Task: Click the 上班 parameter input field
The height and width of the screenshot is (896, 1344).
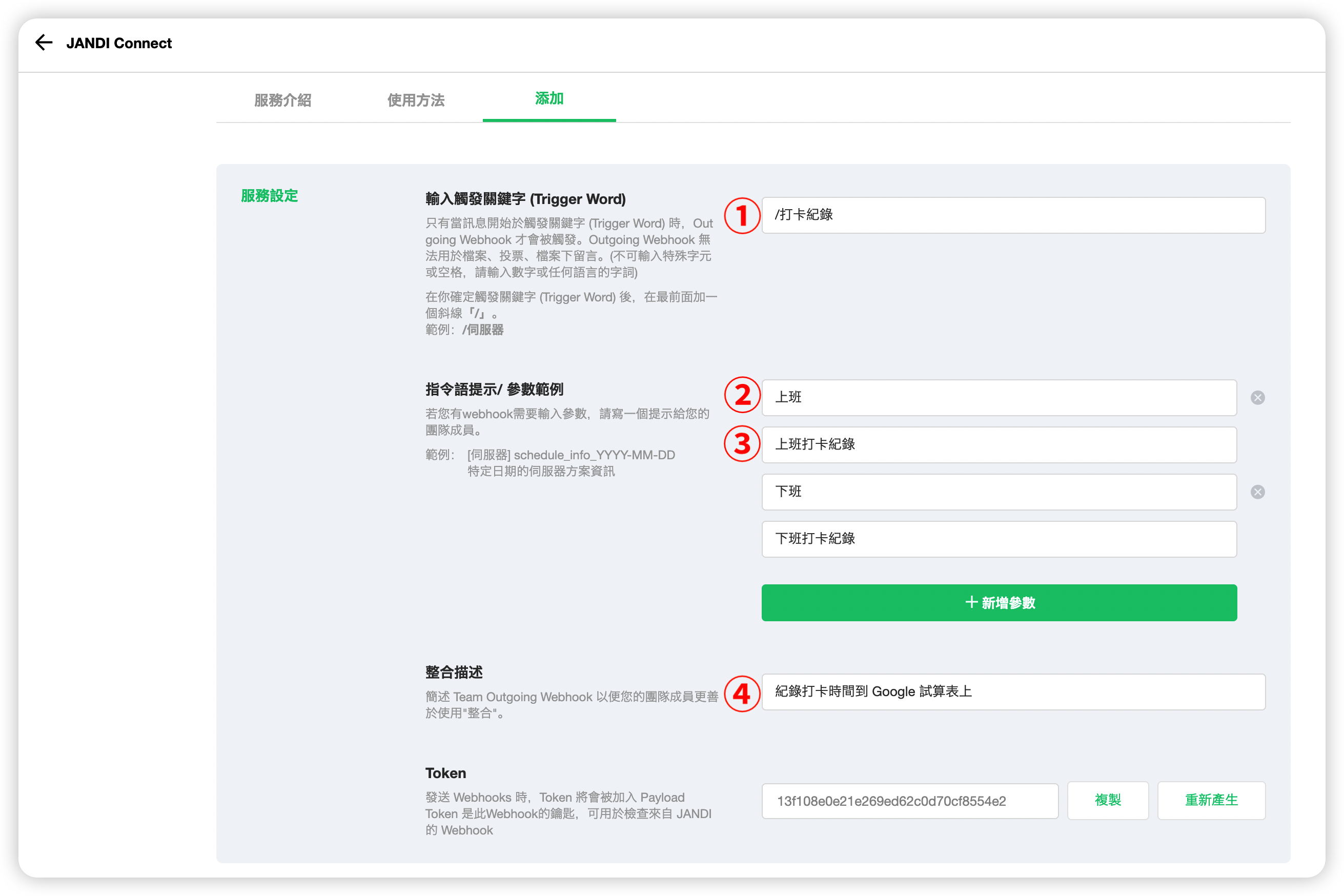Action: pos(999,398)
